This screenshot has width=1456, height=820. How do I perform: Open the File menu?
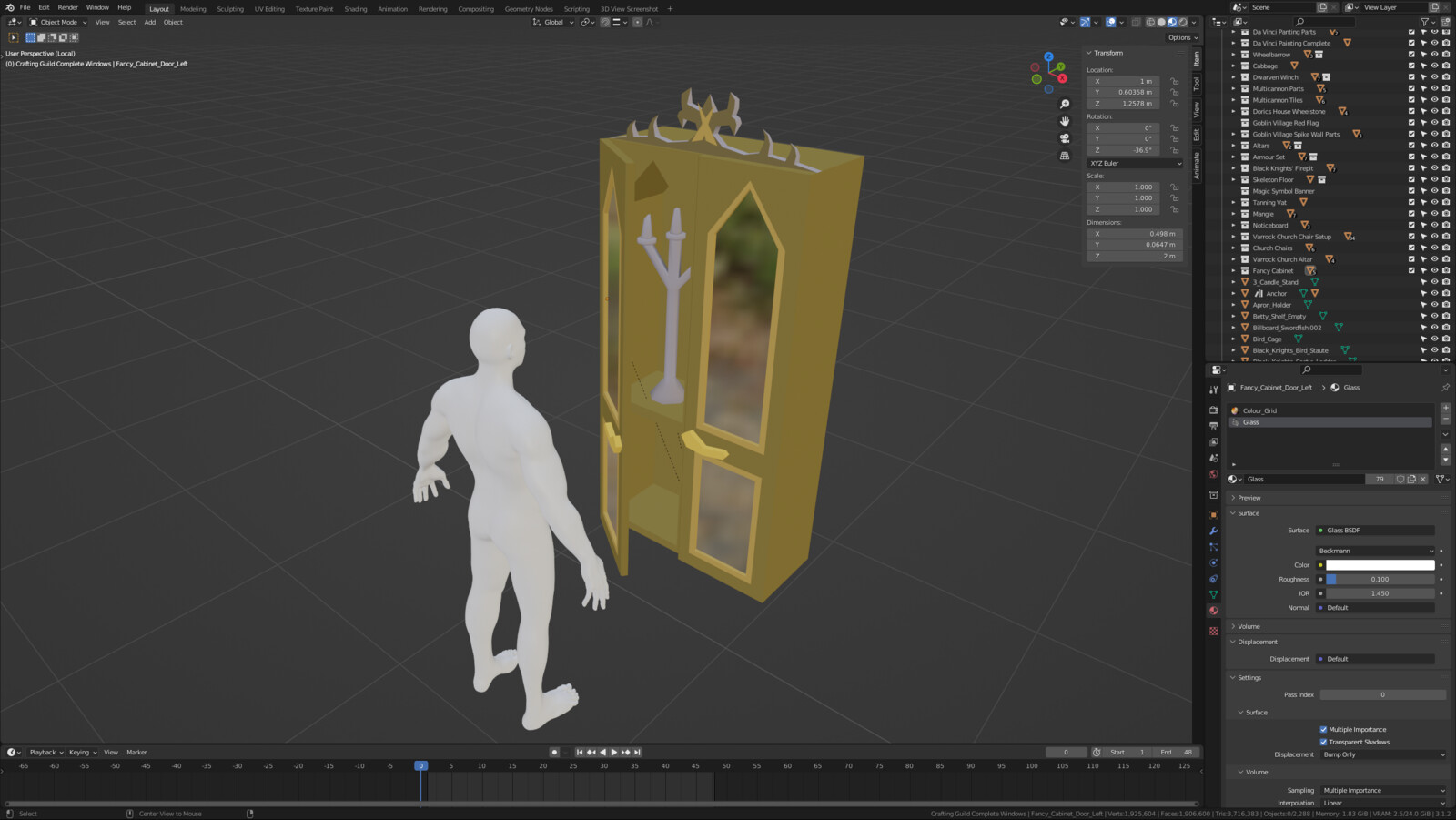coord(25,7)
